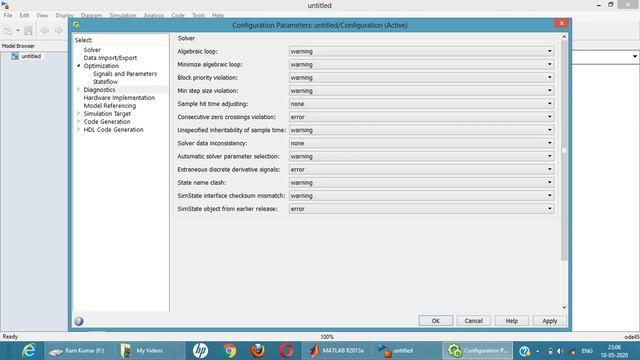The width and height of the screenshot is (640, 360).
Task: Select Solver in the Select tree
Action: pyautogui.click(x=92, y=50)
